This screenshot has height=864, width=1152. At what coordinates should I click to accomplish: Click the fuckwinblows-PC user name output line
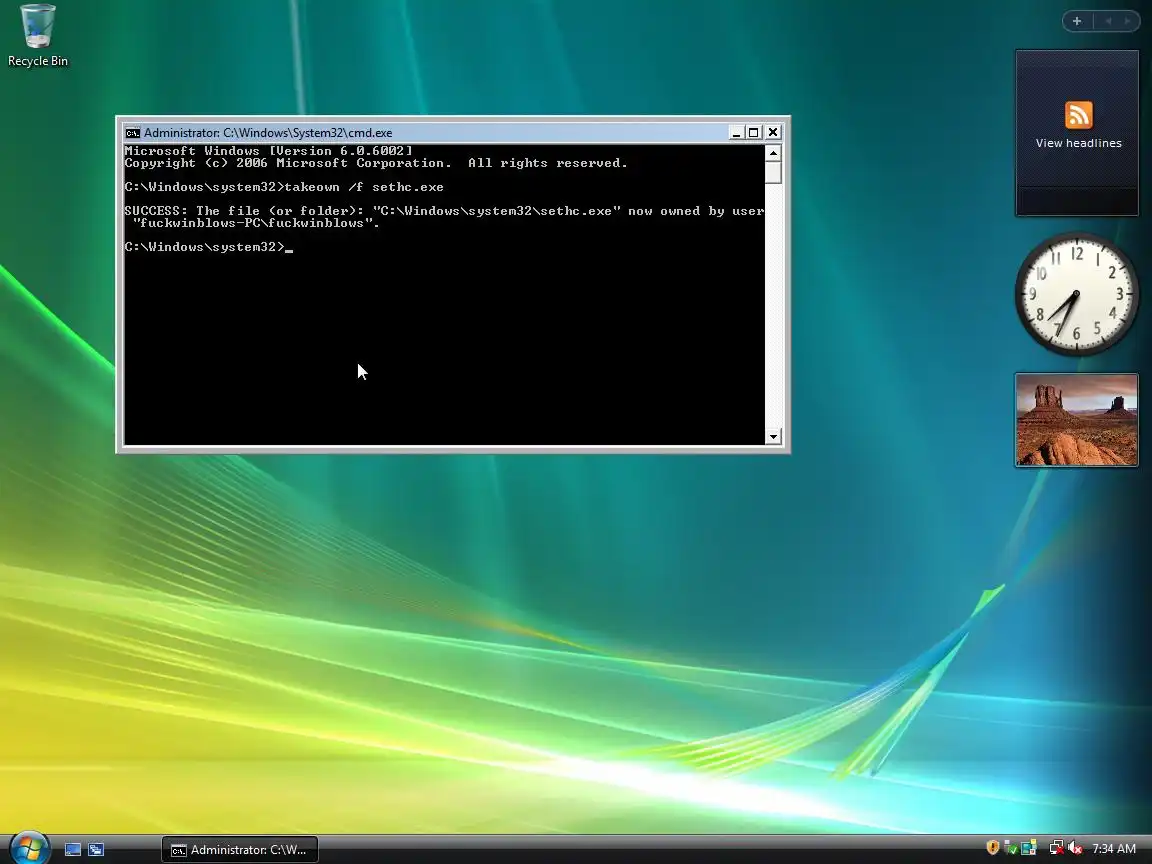tap(256, 223)
